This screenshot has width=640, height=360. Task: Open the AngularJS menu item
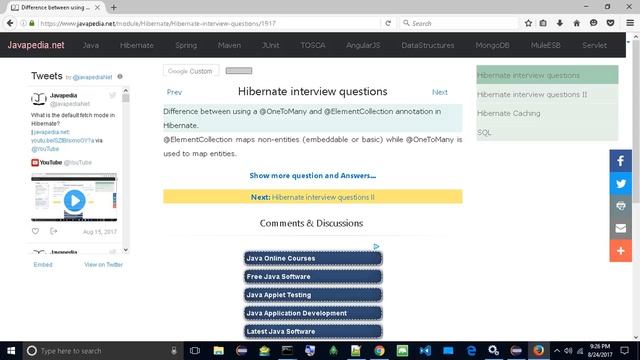(x=363, y=45)
